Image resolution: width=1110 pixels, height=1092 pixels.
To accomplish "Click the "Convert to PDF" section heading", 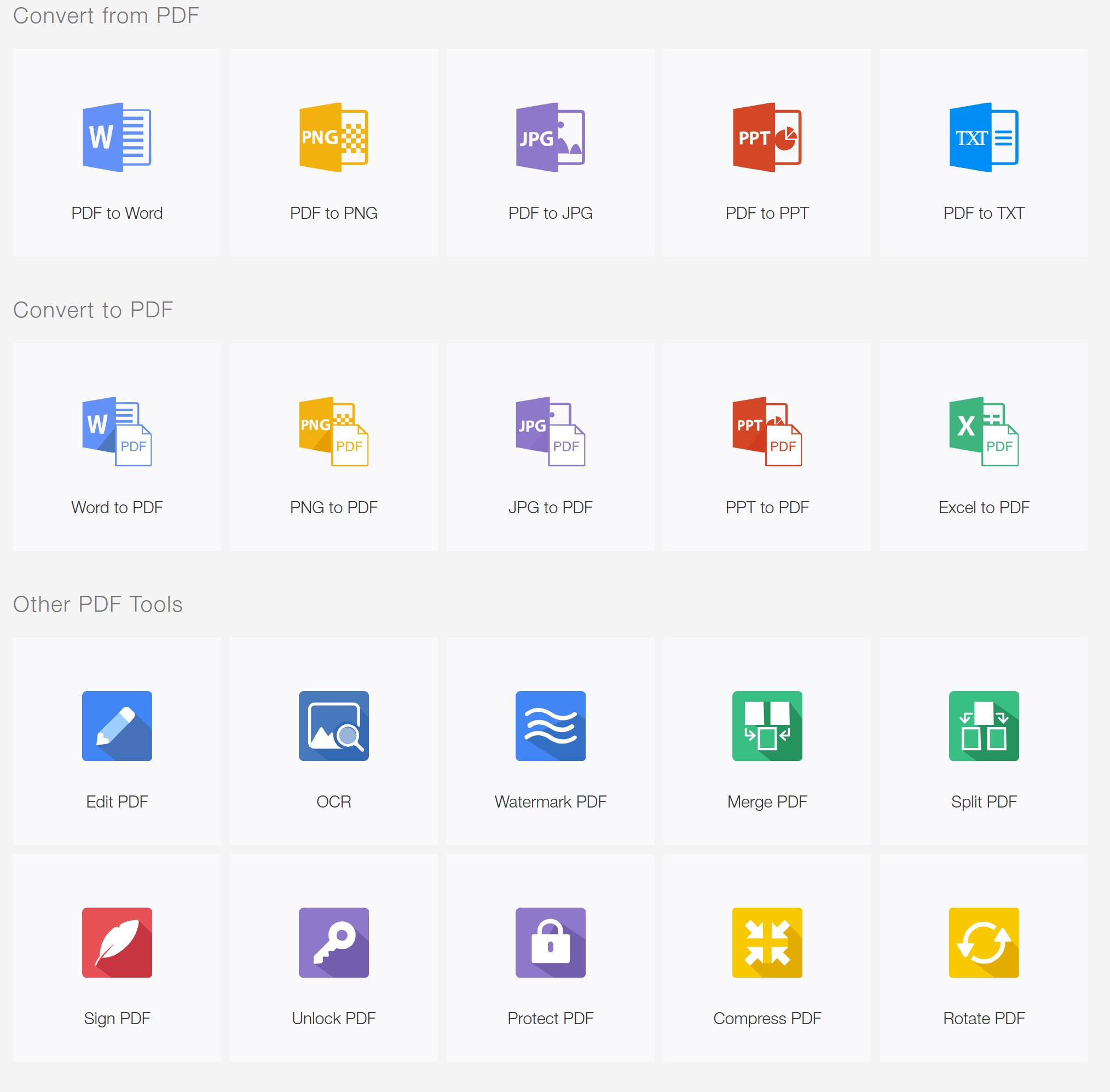I will (93, 310).
